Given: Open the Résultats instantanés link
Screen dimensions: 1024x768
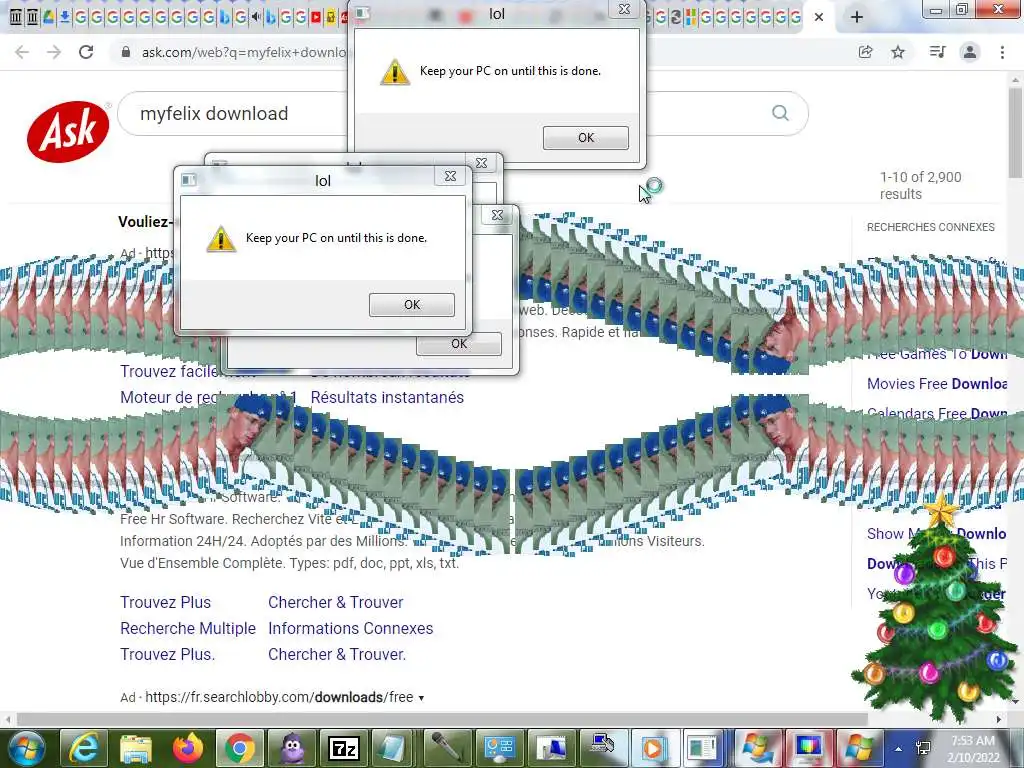Looking at the screenshot, I should 387,397.
